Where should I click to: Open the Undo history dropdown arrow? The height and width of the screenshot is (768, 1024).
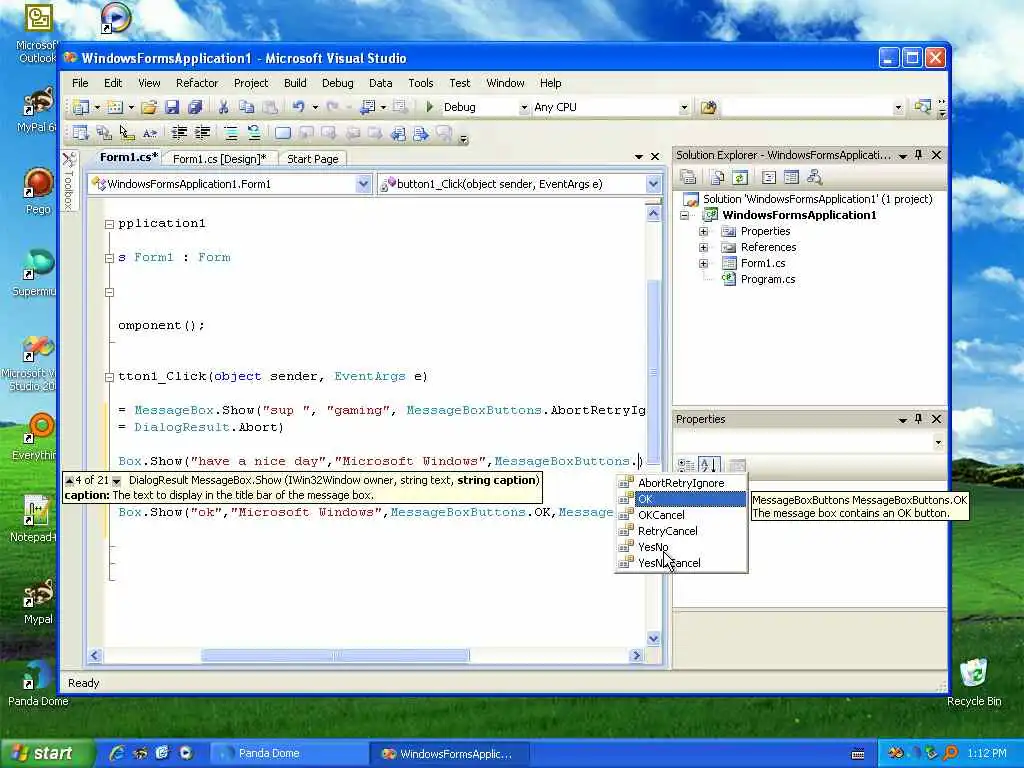(315, 107)
